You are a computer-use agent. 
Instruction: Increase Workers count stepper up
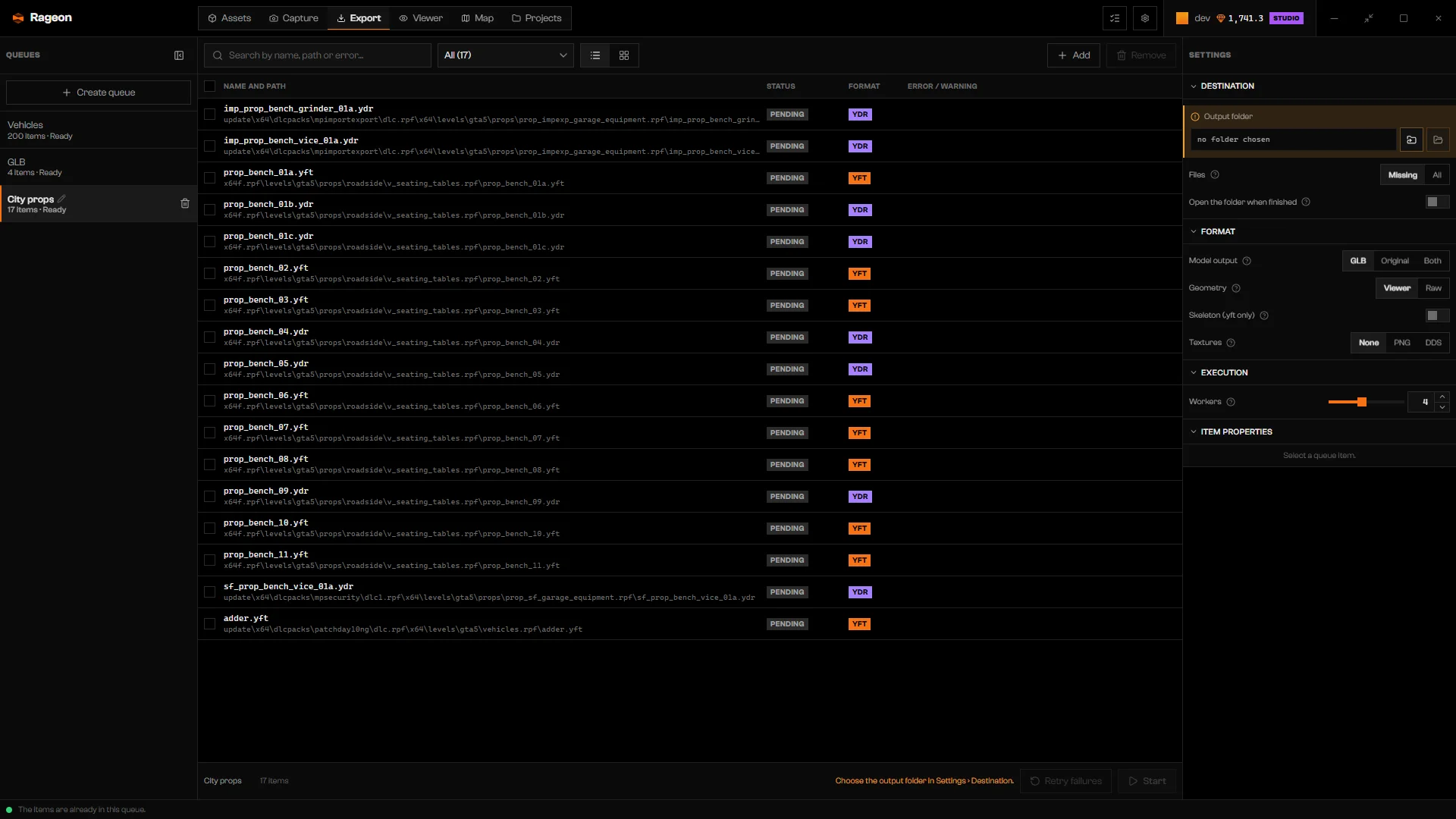point(1442,397)
